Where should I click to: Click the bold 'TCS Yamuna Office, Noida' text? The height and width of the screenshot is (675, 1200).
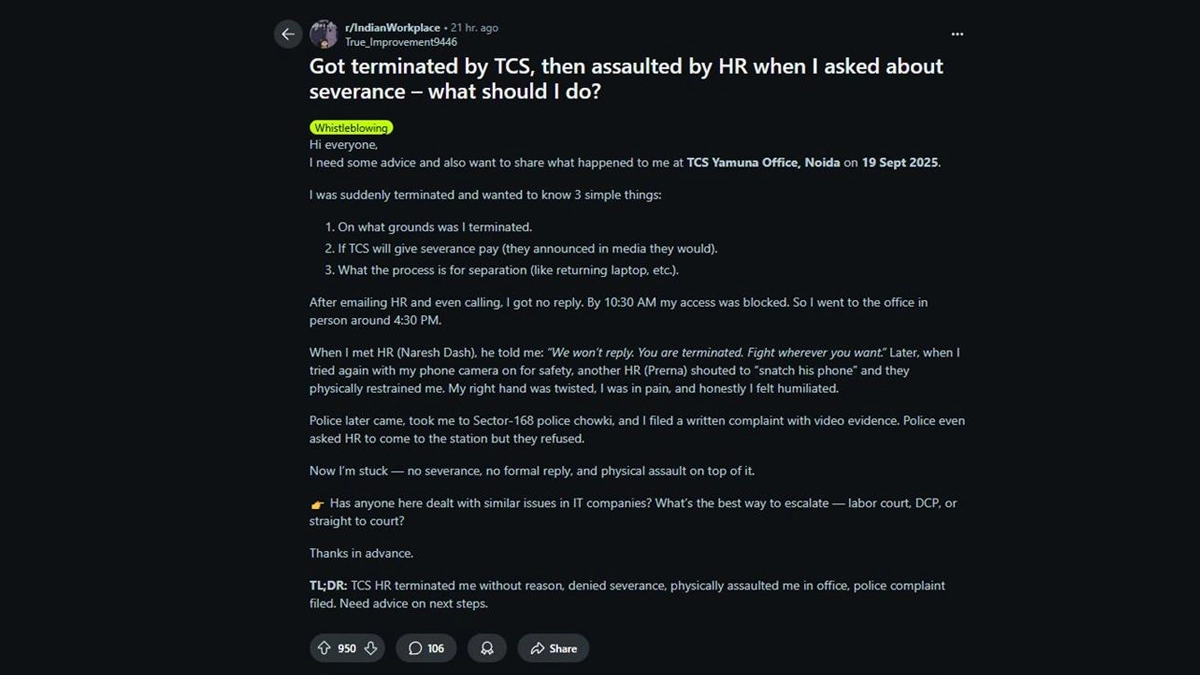pos(763,162)
